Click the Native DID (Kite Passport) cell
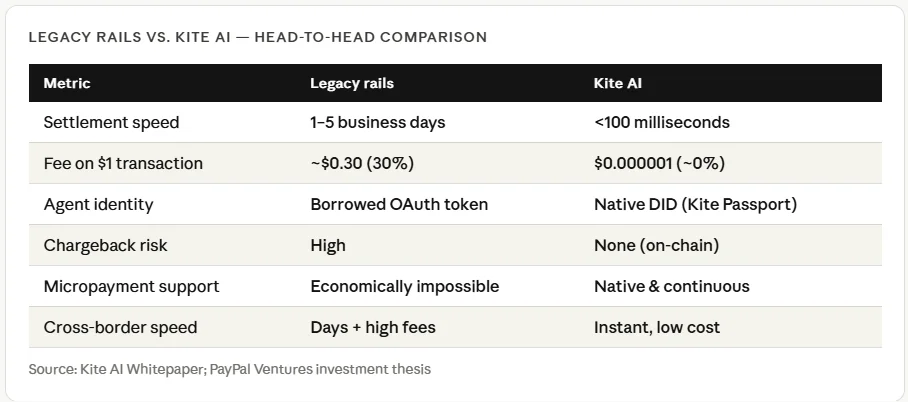The image size is (908, 402). pyautogui.click(x=695, y=204)
